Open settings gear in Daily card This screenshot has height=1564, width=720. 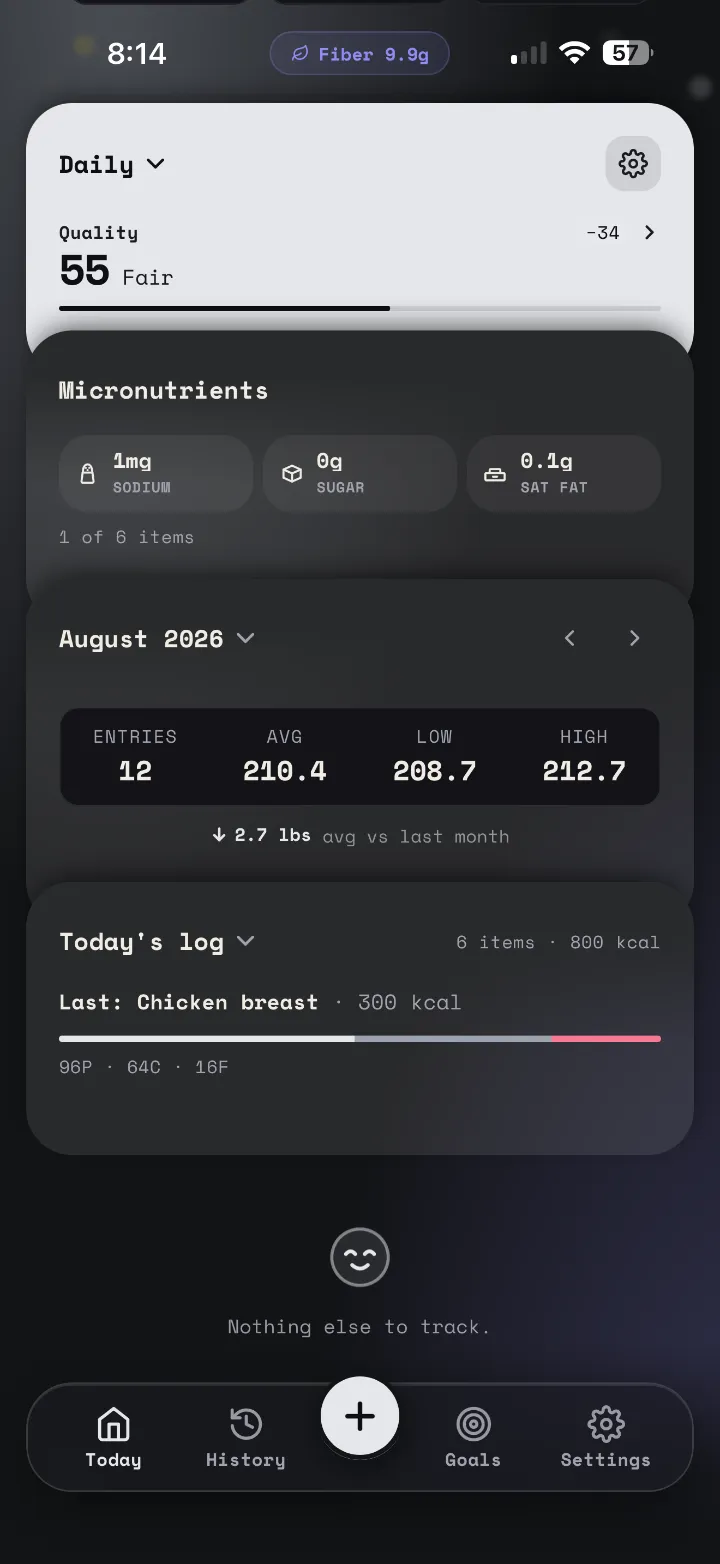coord(633,163)
